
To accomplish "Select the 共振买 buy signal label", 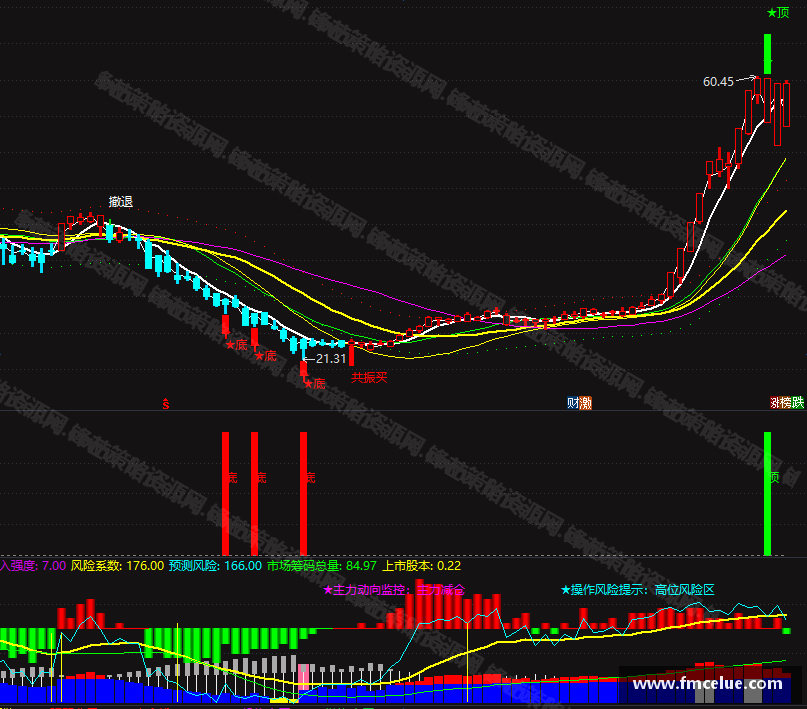I will (369, 378).
